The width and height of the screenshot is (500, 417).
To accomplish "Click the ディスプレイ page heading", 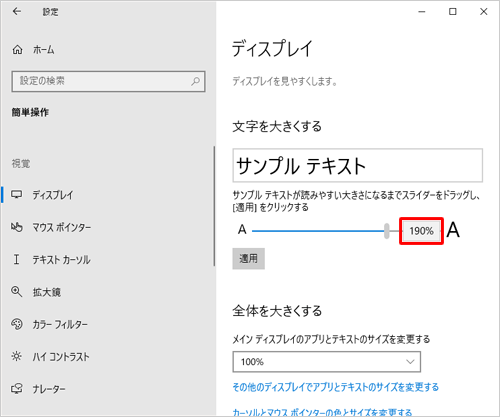I will (272, 49).
